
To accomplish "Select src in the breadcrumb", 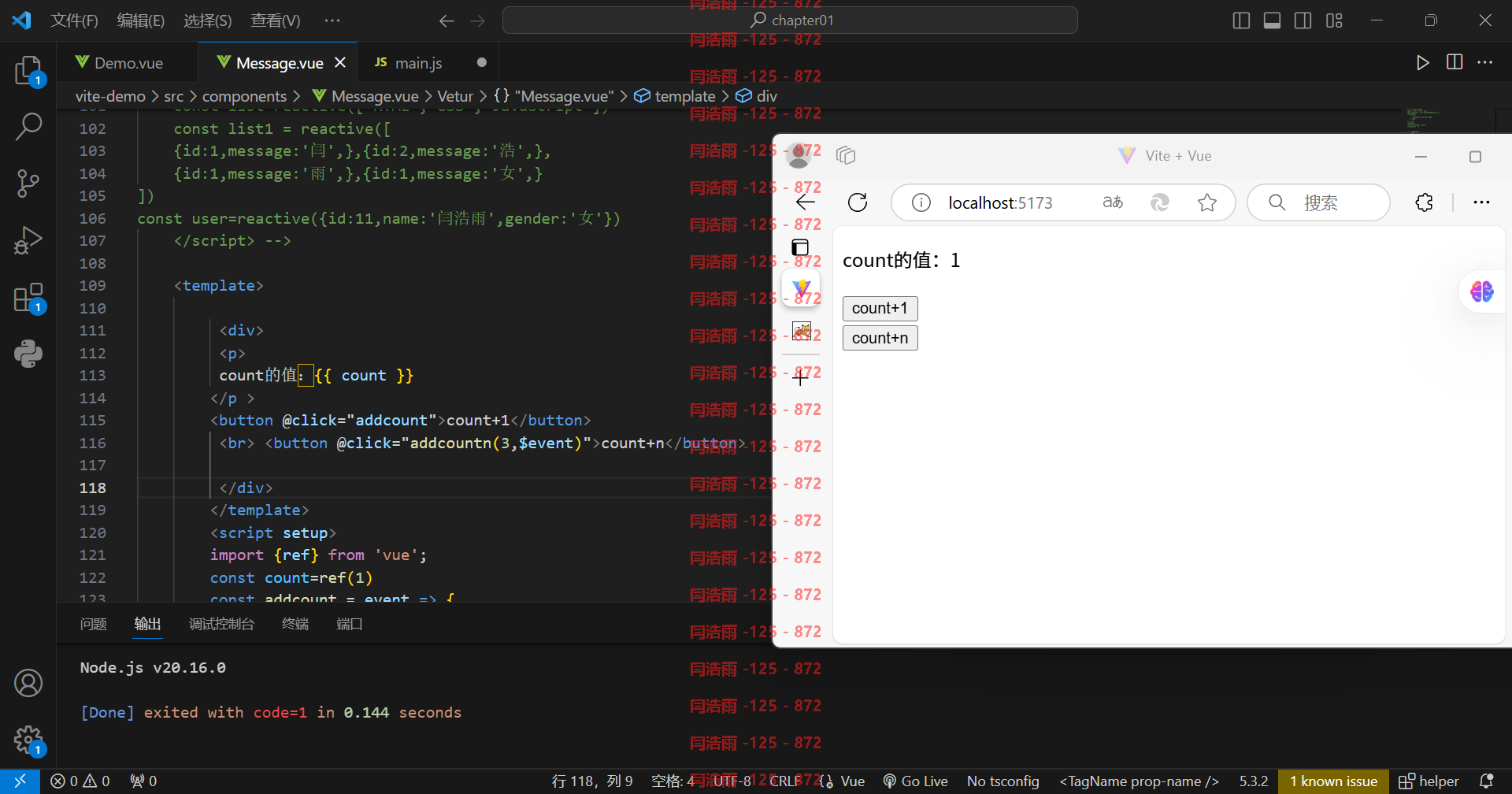I will pos(173,96).
